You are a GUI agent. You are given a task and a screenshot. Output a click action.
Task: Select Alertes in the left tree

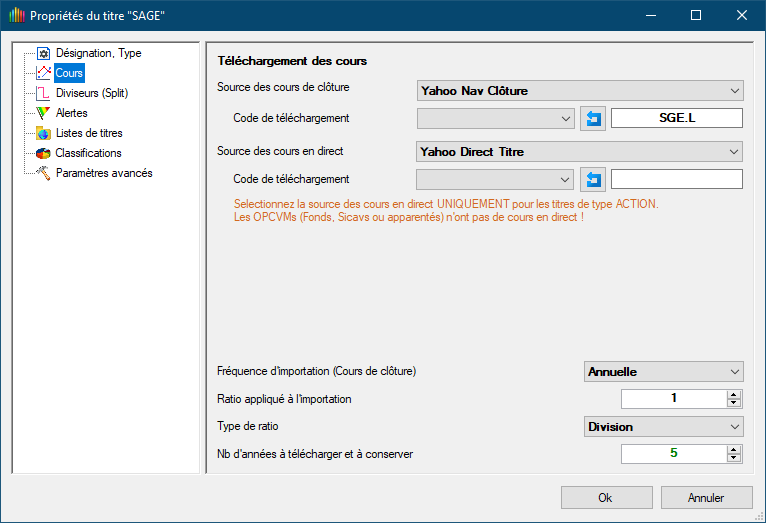tap(72, 113)
